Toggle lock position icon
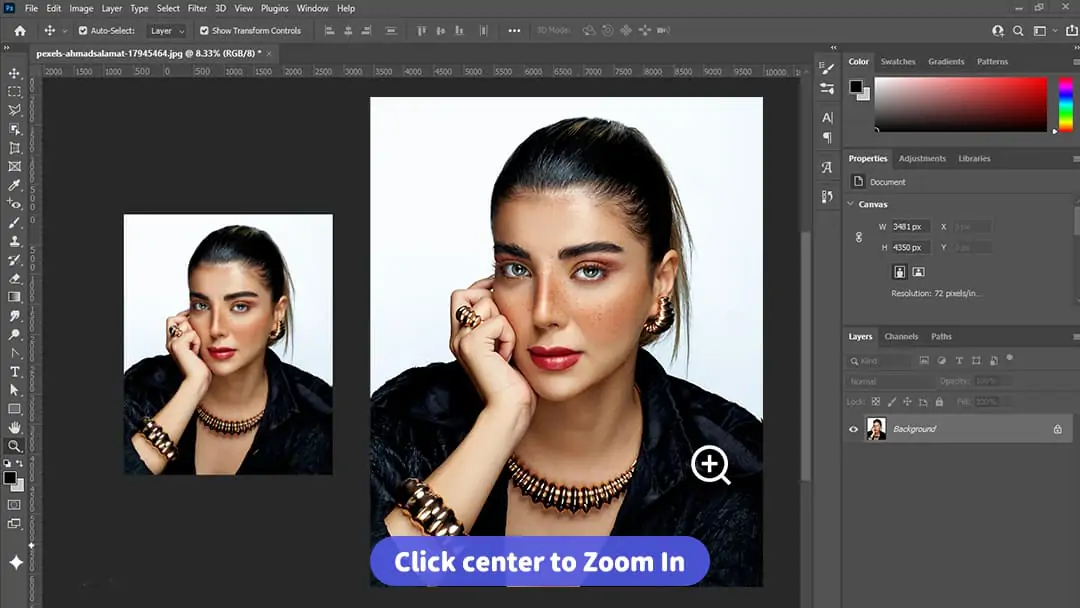This screenshot has width=1080, height=608. (907, 401)
